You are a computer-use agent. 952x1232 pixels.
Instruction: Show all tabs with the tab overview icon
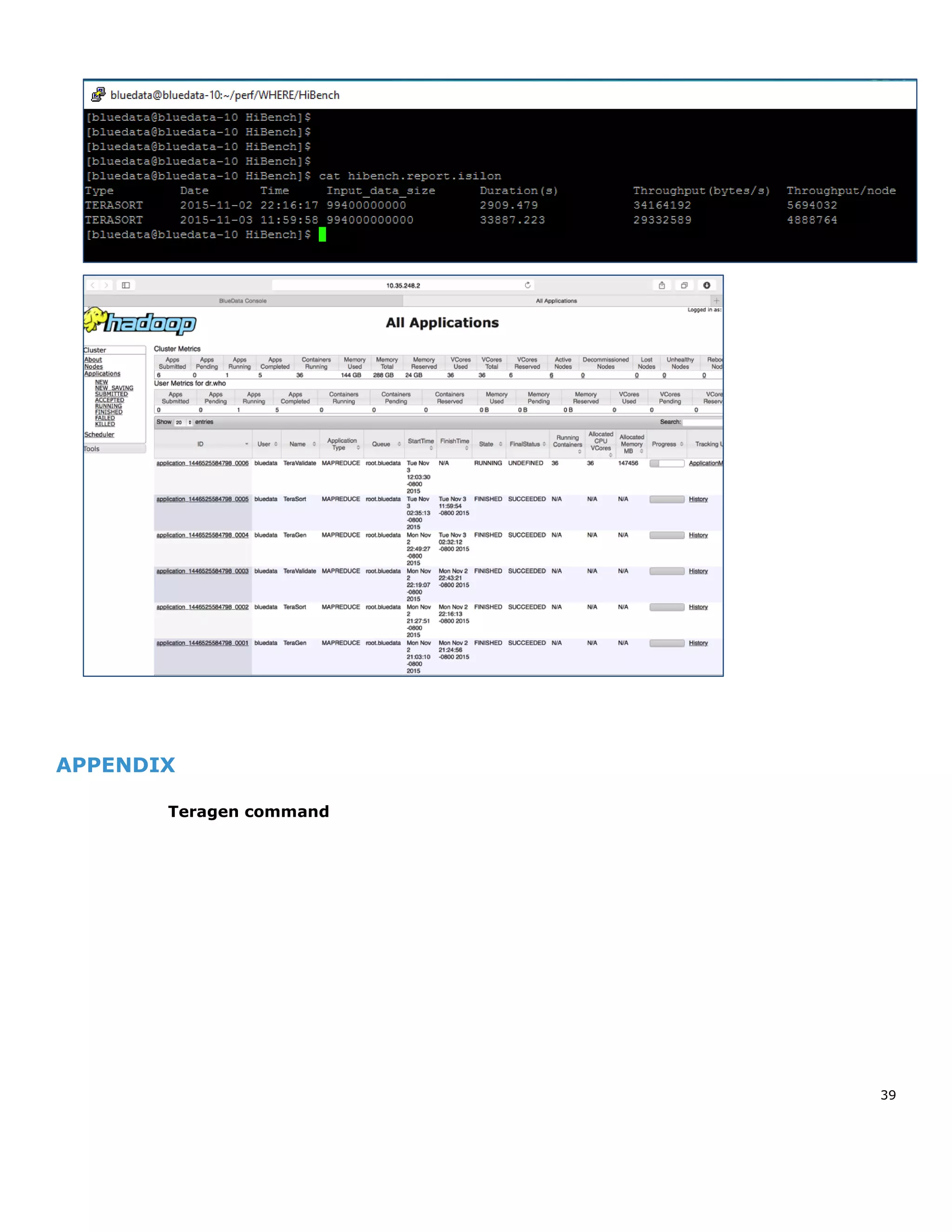[684, 285]
